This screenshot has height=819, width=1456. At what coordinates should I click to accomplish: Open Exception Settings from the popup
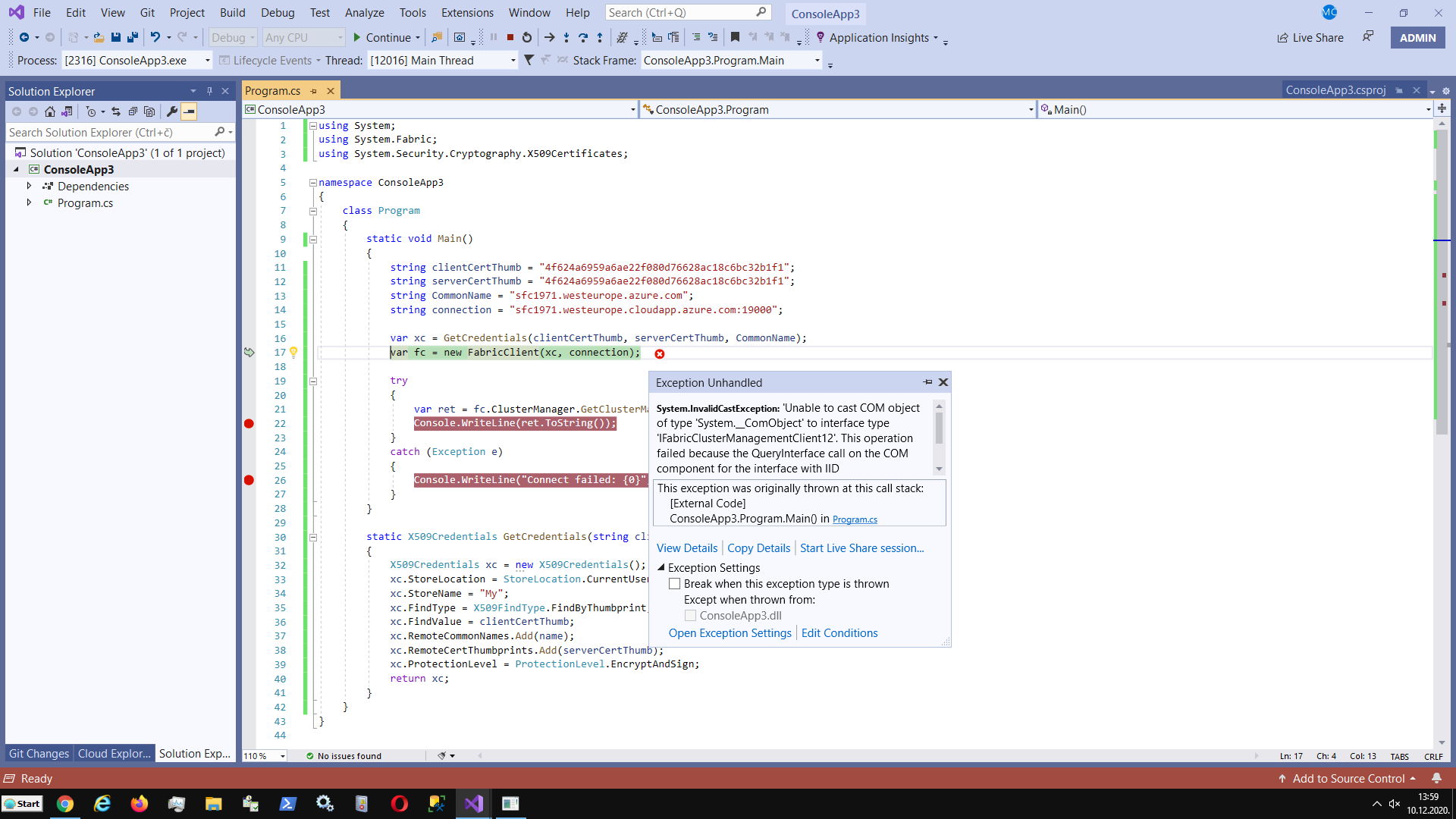click(730, 632)
